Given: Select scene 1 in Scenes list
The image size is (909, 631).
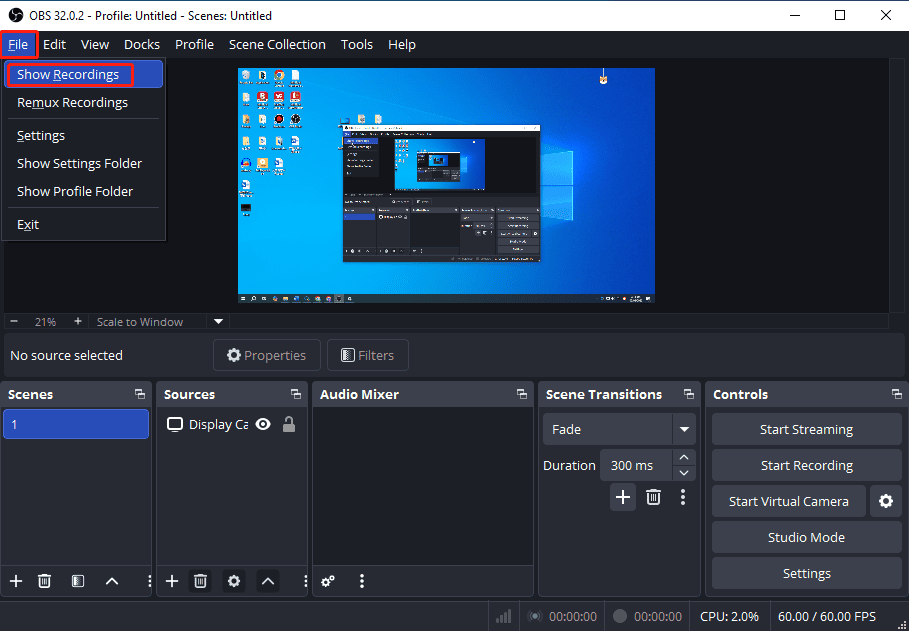Looking at the screenshot, I should coord(76,424).
